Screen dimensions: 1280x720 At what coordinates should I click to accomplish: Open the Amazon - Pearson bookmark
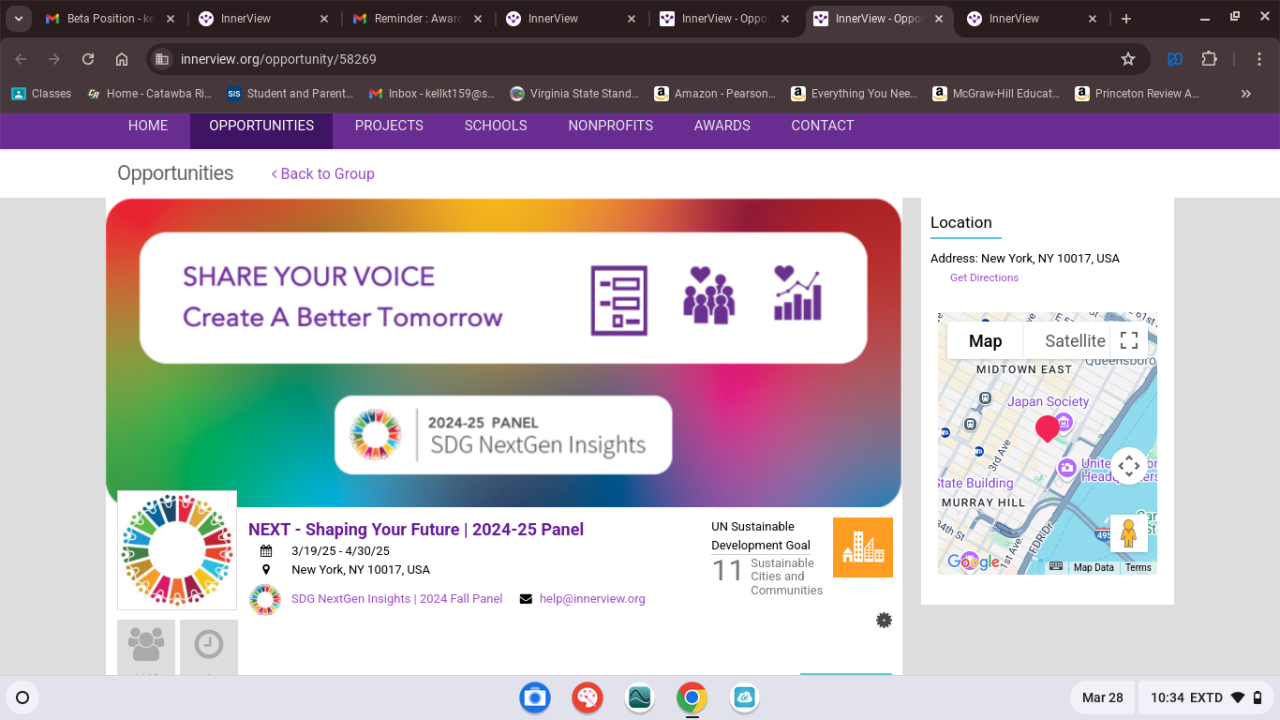(x=715, y=94)
